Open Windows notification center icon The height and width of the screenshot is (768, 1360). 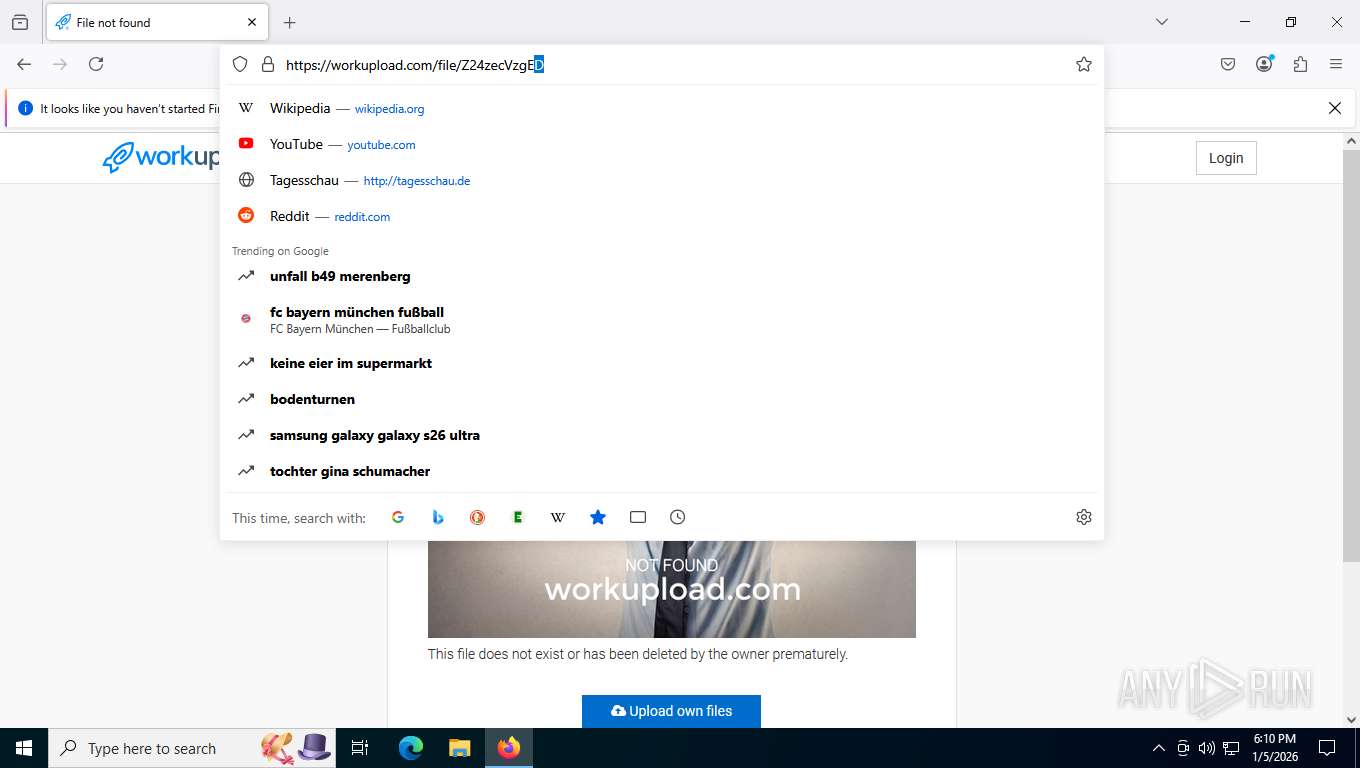click(1327, 748)
